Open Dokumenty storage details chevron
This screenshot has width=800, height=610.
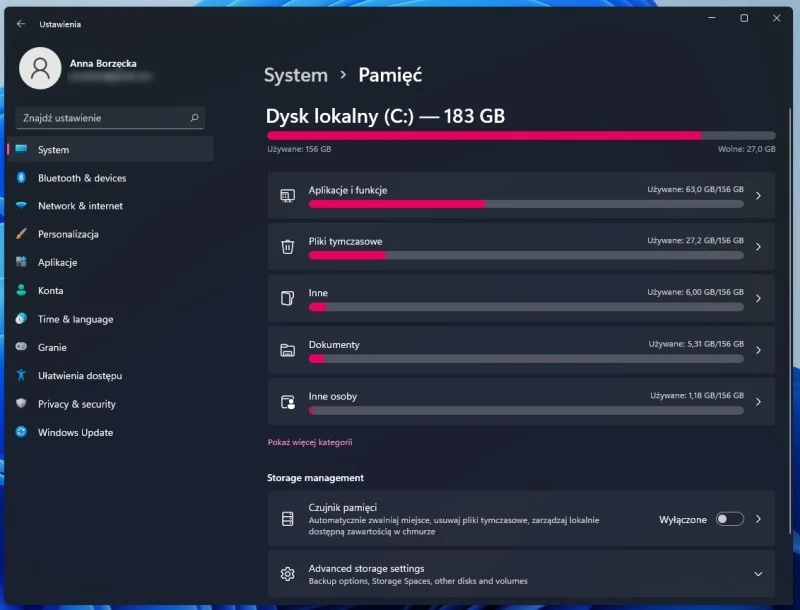coord(758,350)
